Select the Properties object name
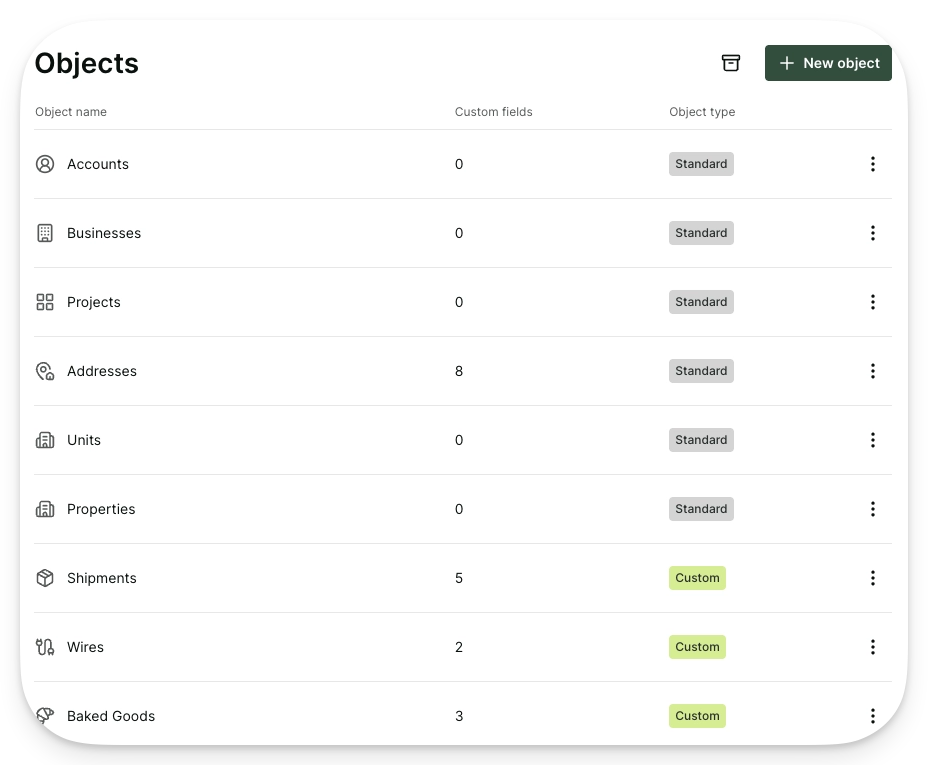 (101, 509)
